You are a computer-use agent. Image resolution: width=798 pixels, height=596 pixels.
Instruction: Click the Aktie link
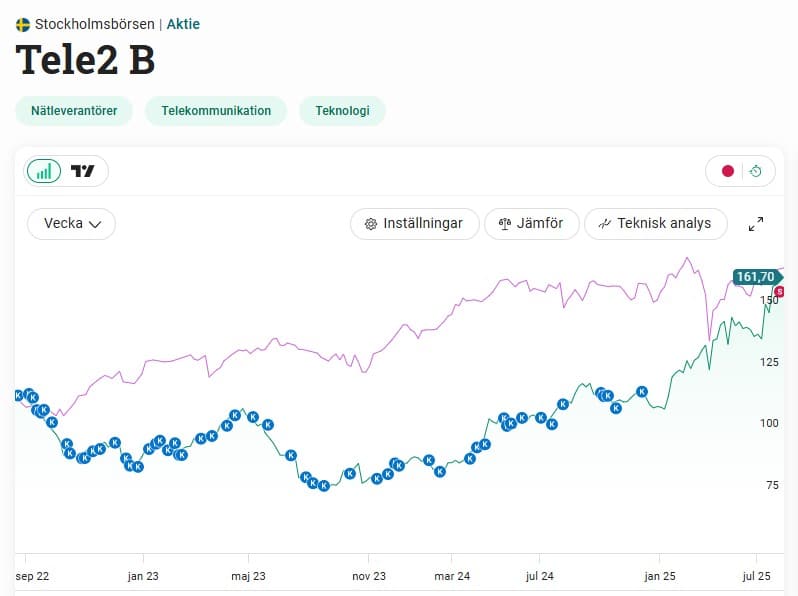click(x=183, y=24)
